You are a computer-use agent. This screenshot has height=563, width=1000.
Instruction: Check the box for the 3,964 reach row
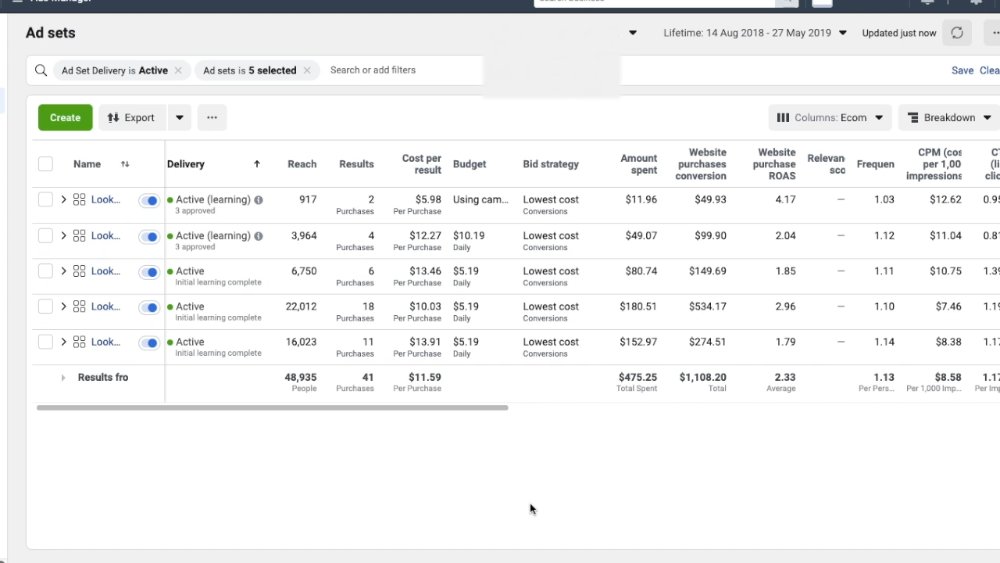(45, 236)
